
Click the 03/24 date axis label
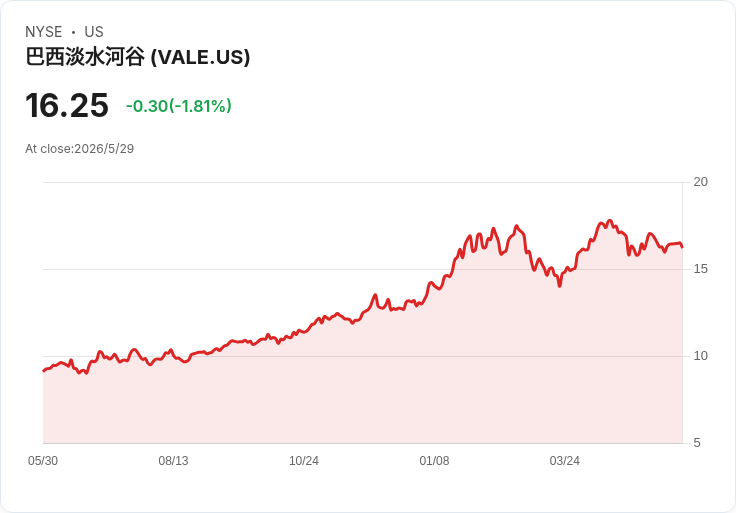pyautogui.click(x=565, y=461)
